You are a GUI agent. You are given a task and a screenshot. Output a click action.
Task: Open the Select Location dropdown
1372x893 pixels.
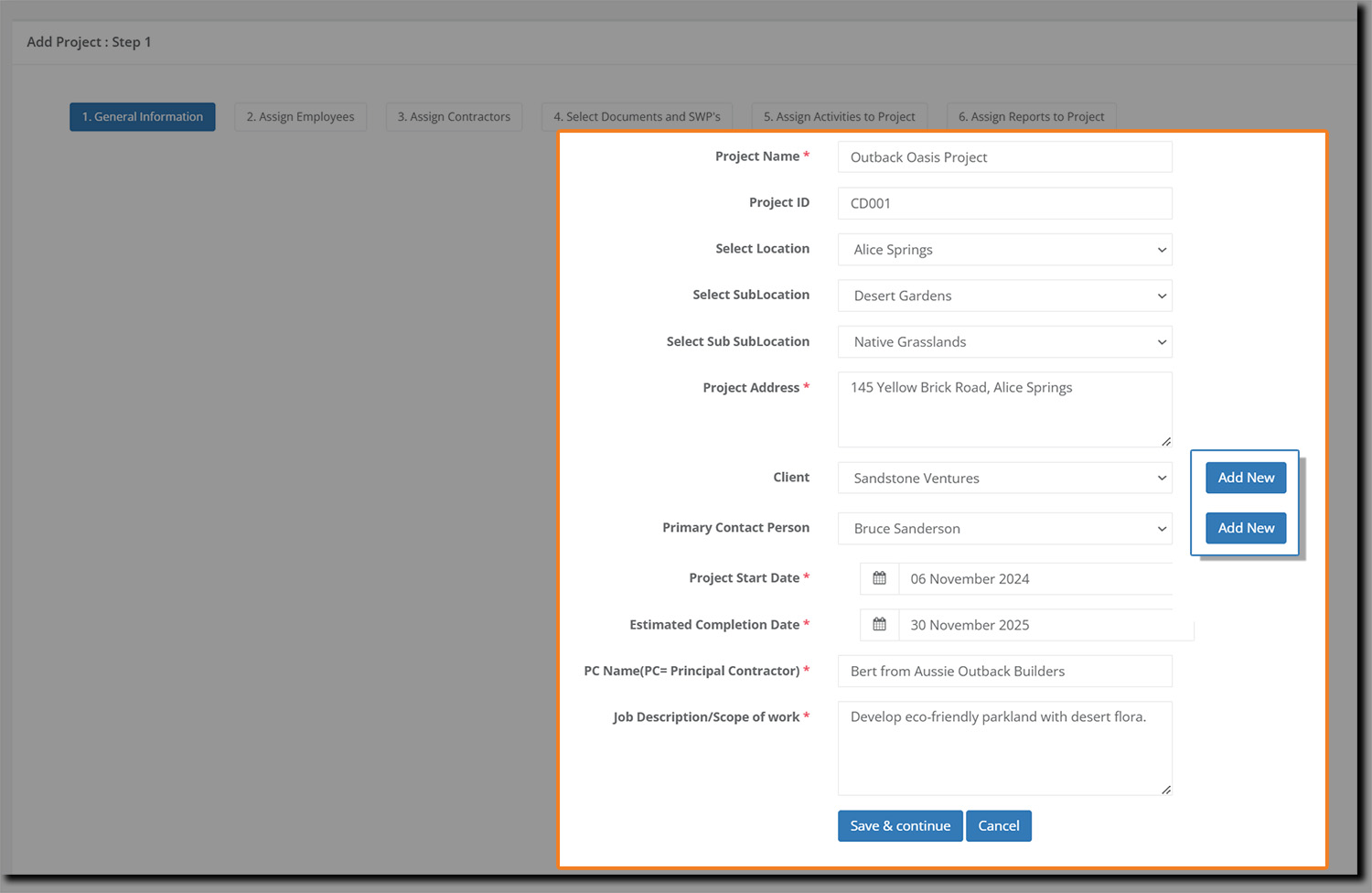tap(1004, 250)
